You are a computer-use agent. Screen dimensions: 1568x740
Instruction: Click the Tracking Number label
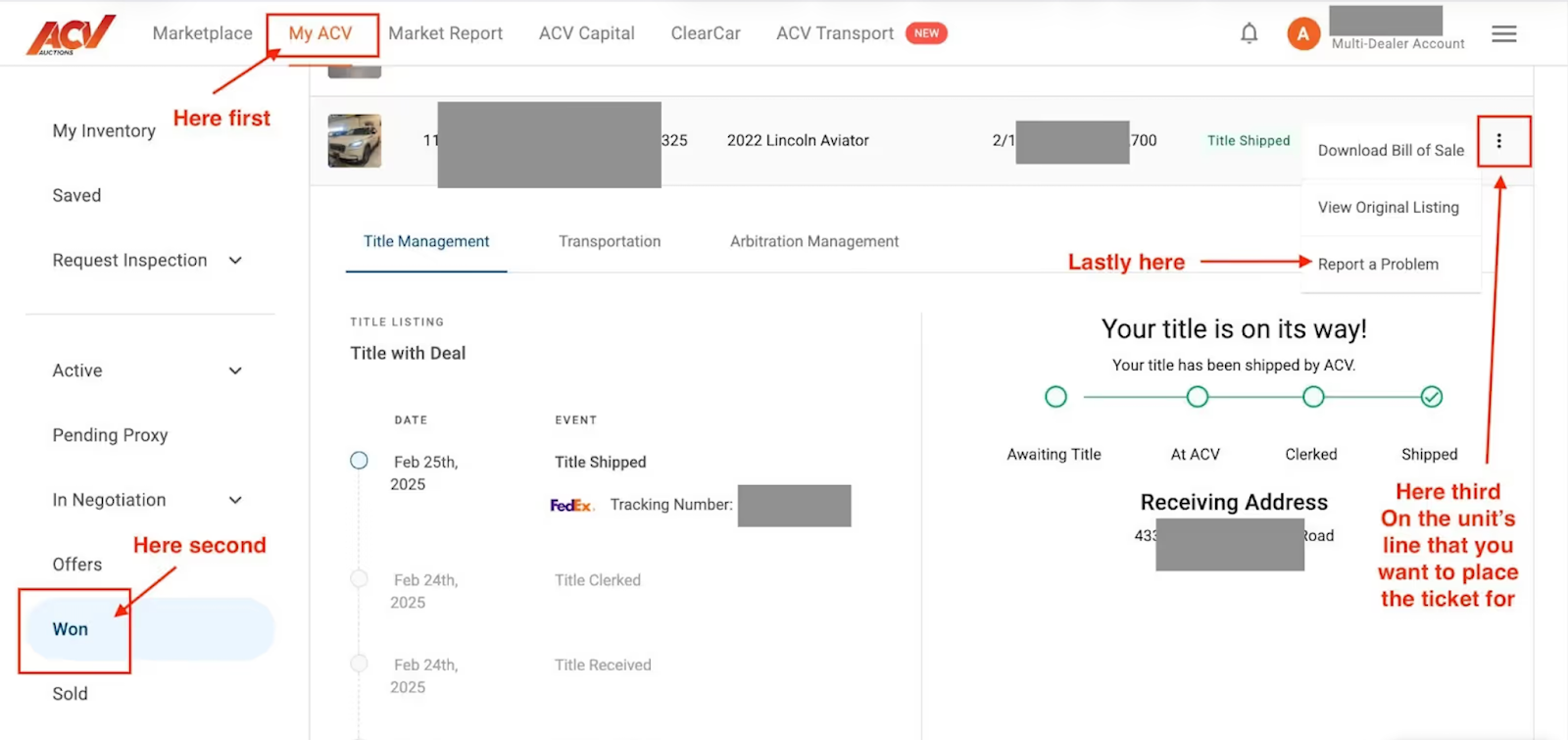[x=671, y=505]
